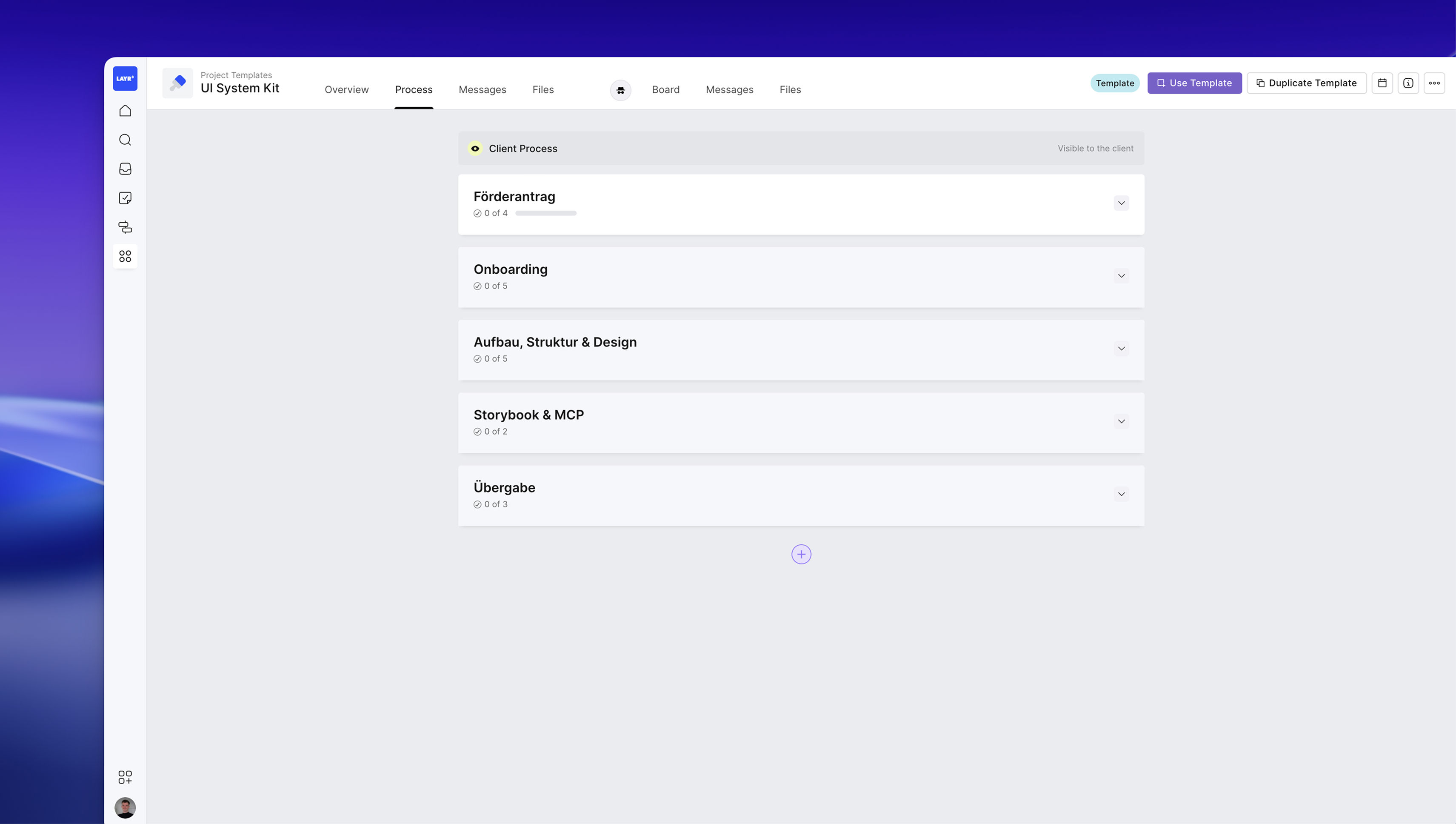Expand the Onboarding section

click(x=1121, y=276)
